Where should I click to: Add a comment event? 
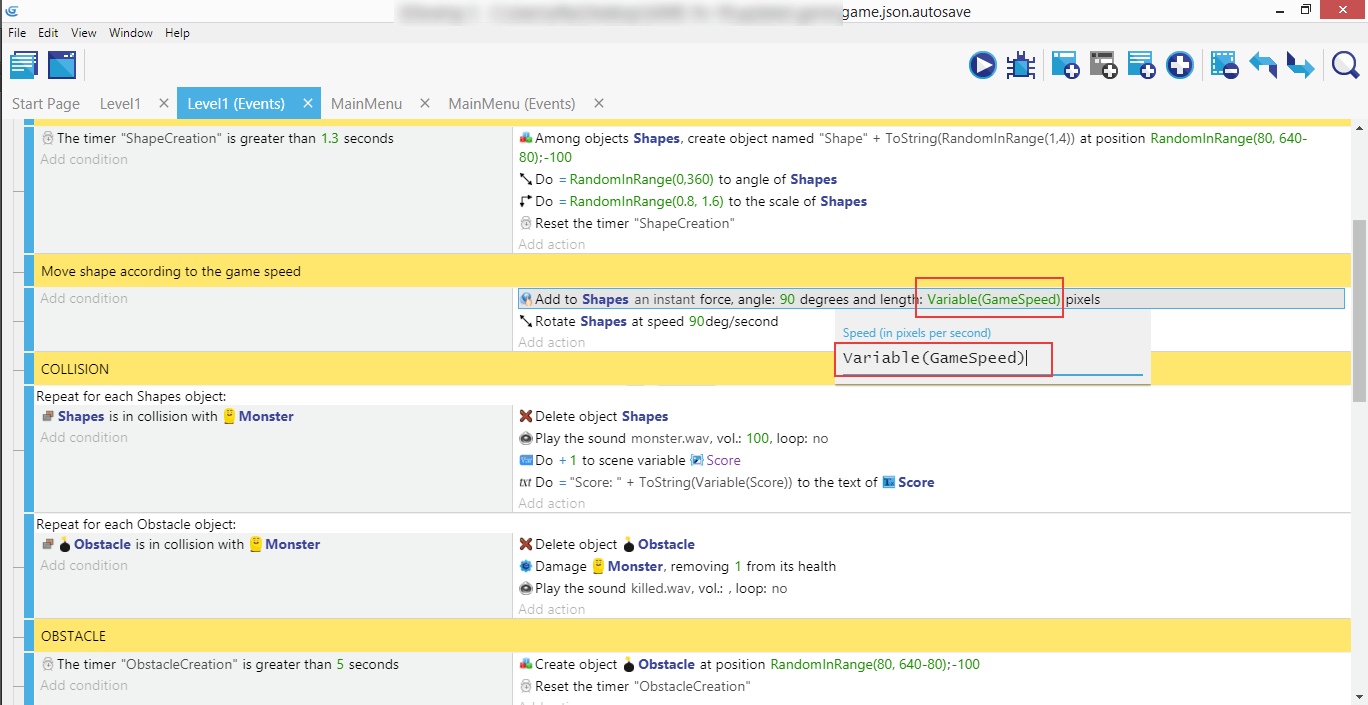pyautogui.click(x=1141, y=66)
